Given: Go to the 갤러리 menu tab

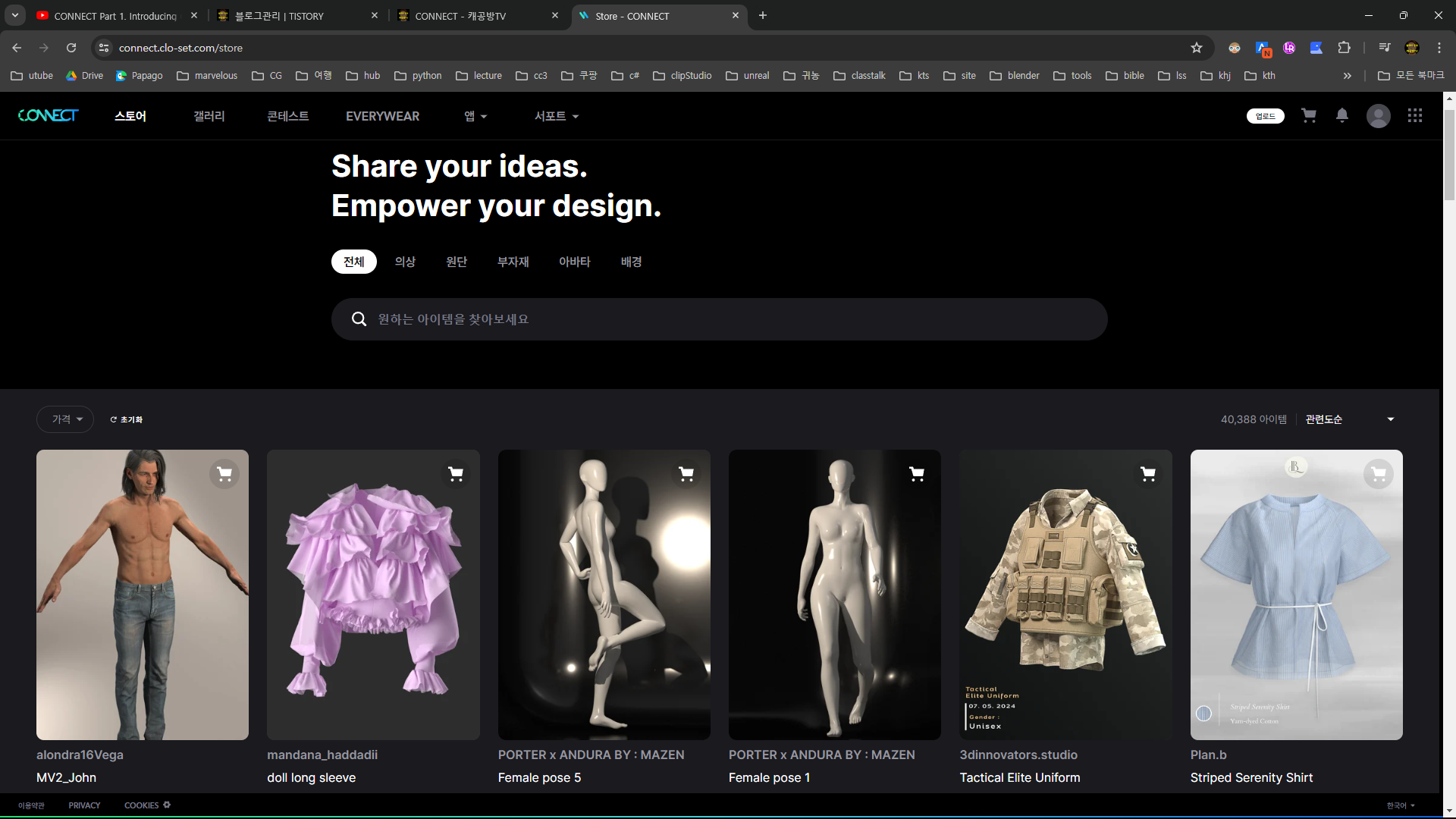Looking at the screenshot, I should 209,116.
